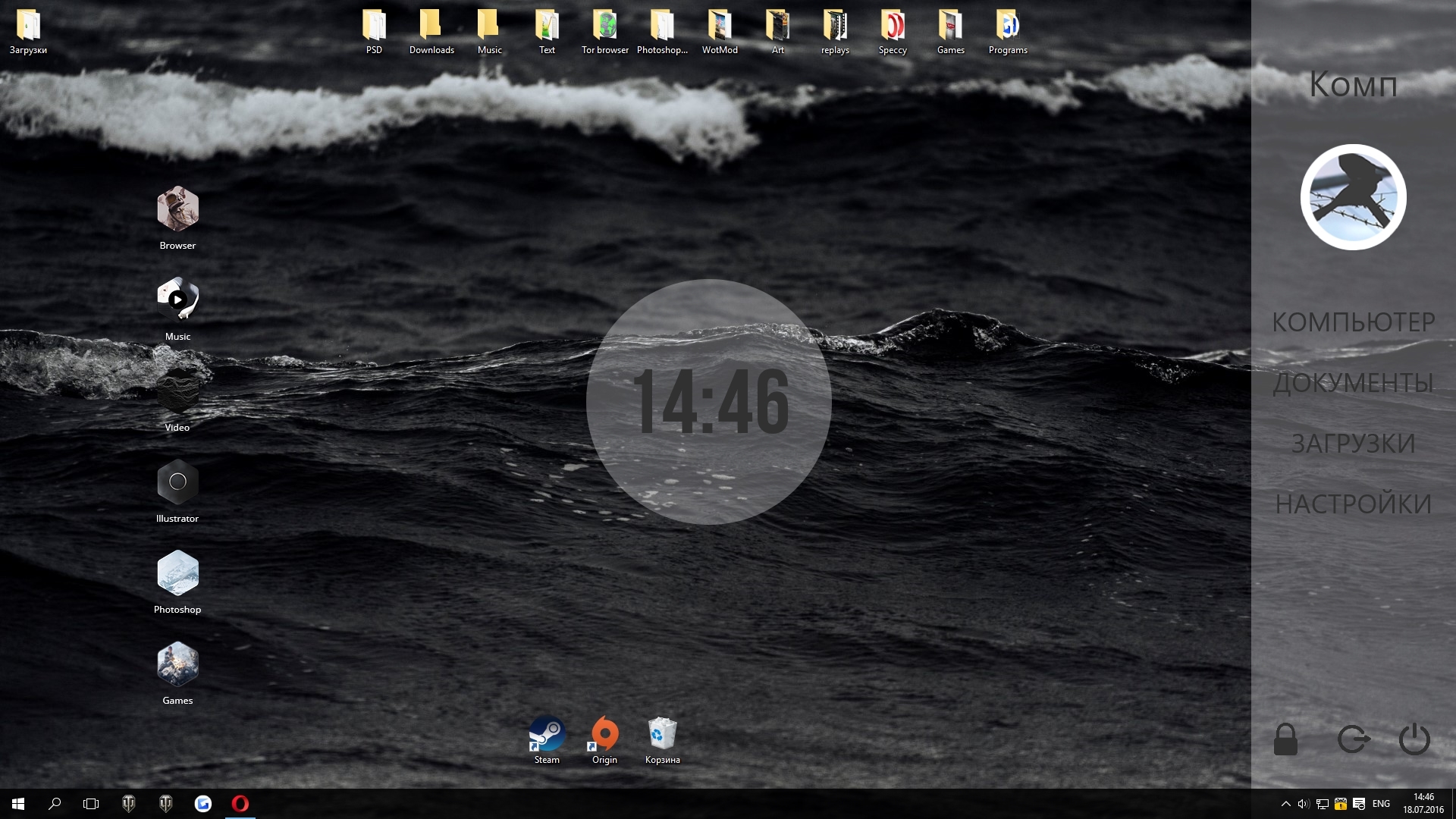
Task: Switch the ENG input language
Action: pos(1381,804)
